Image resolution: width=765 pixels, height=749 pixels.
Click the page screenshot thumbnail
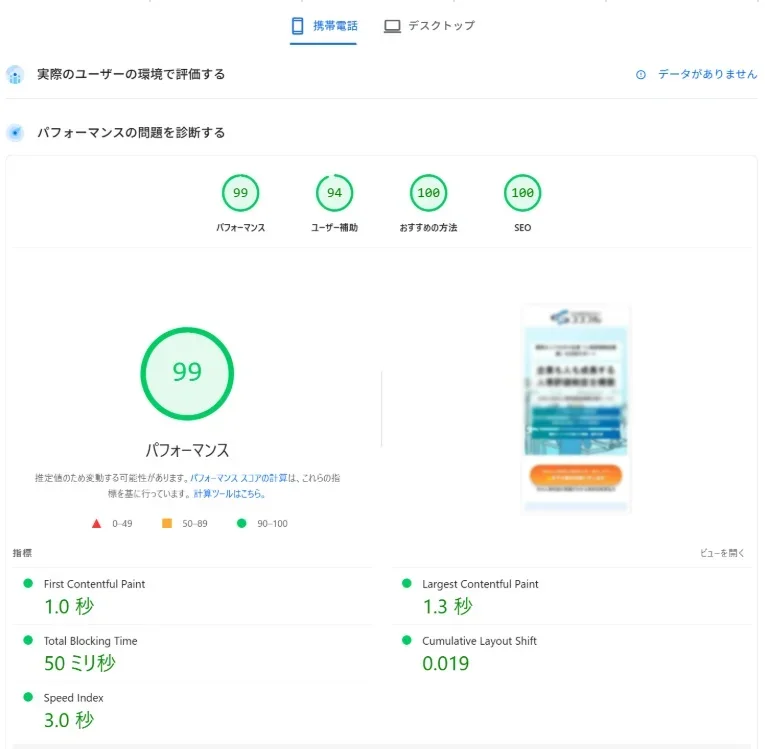(x=575, y=408)
